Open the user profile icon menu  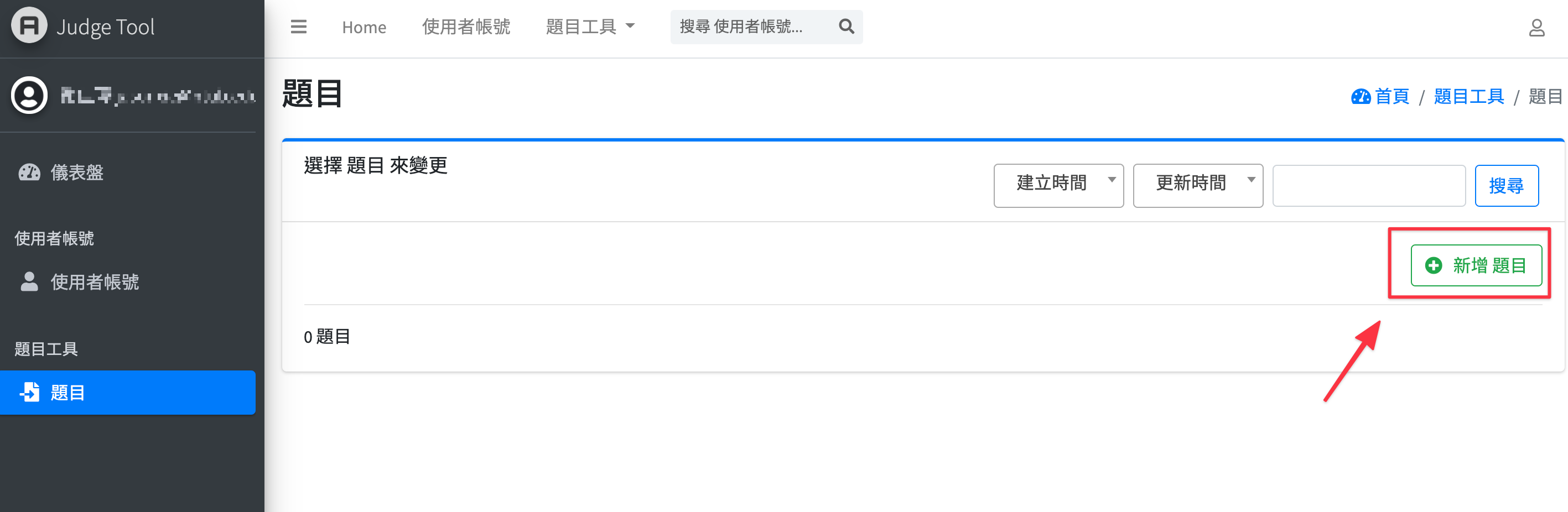click(1536, 28)
